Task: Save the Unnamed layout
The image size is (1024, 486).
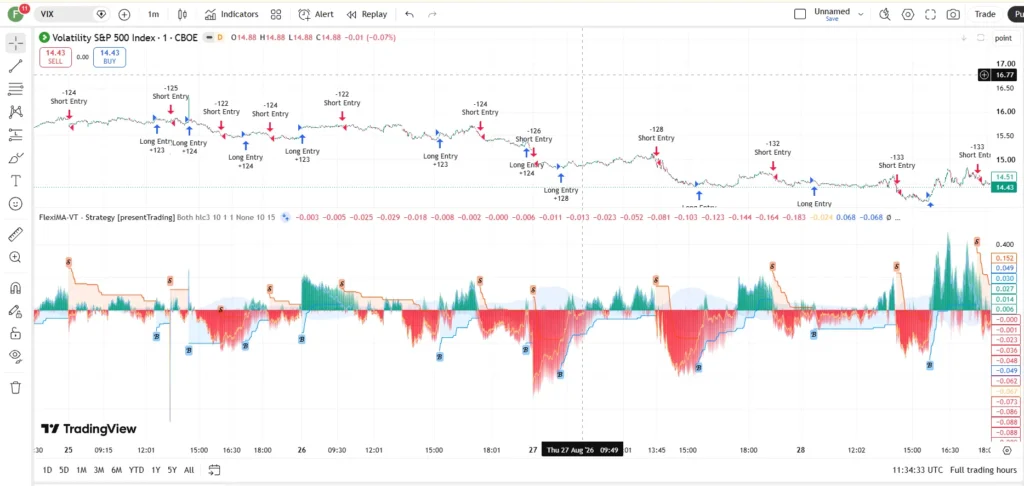Action: tap(831, 19)
